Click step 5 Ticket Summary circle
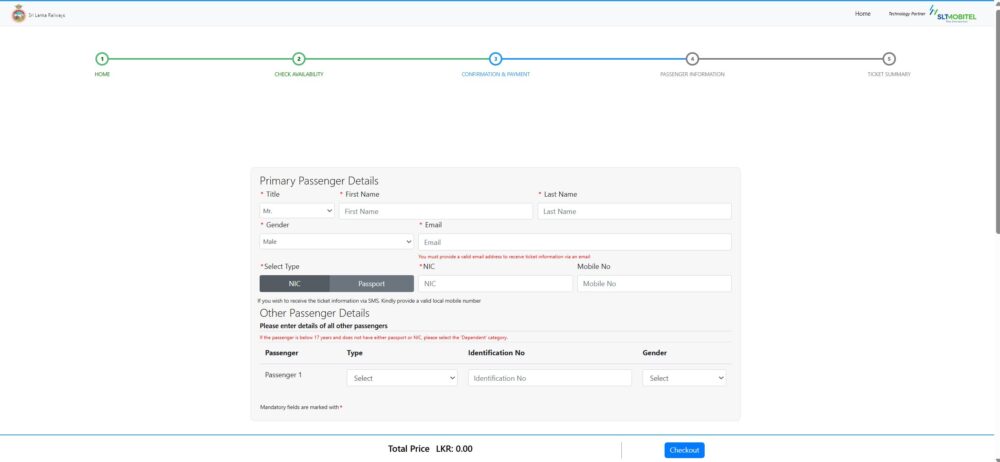 pyautogui.click(x=889, y=59)
